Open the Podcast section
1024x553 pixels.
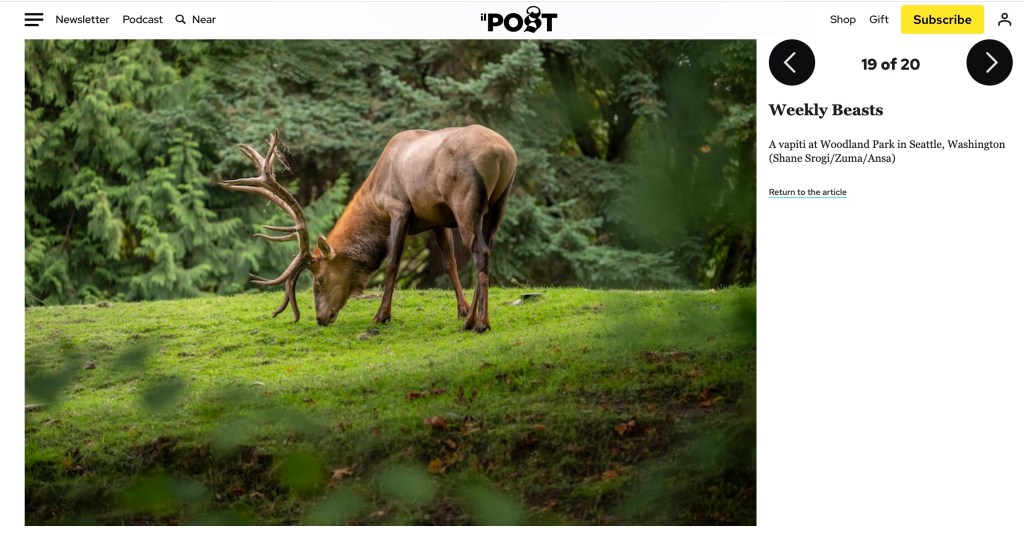[x=142, y=20]
